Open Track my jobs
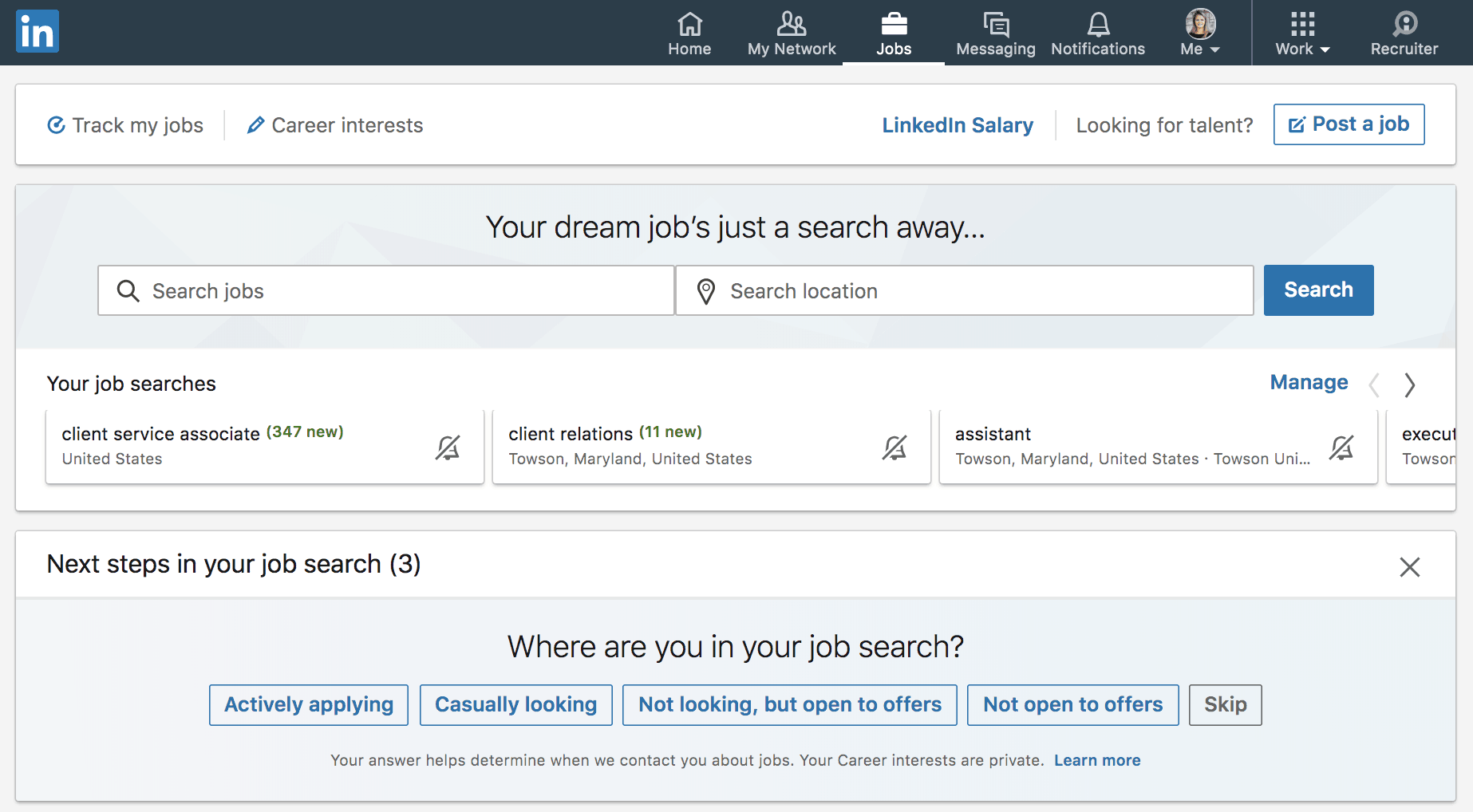 [125, 125]
